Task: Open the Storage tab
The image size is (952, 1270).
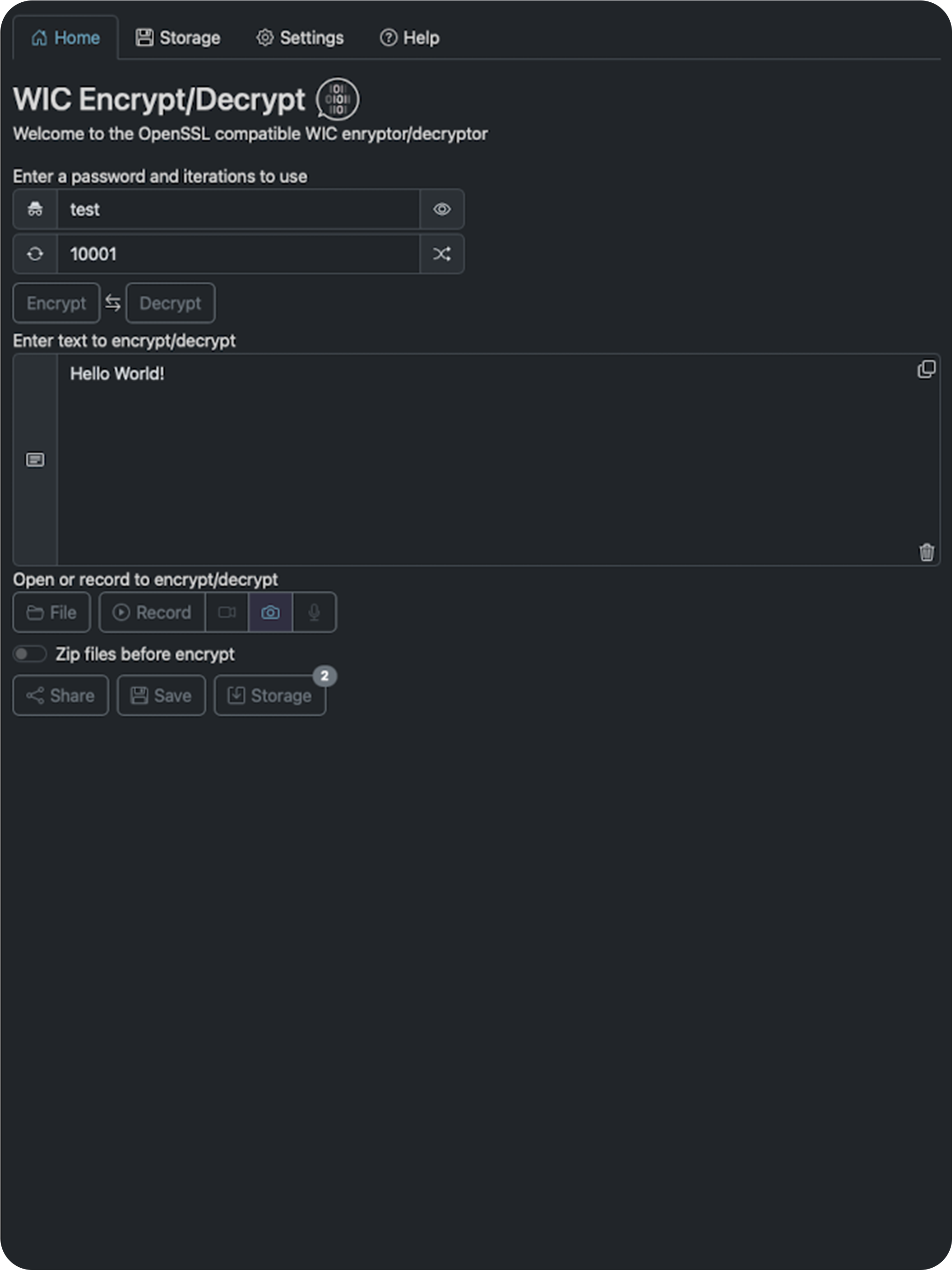Action: tap(178, 38)
